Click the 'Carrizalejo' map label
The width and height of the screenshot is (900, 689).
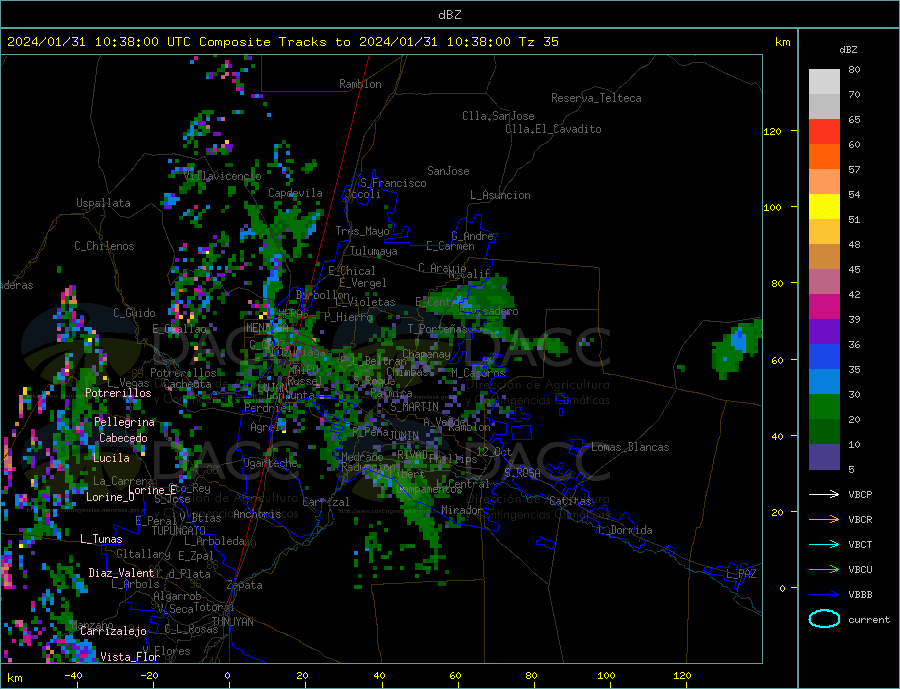pos(113,632)
